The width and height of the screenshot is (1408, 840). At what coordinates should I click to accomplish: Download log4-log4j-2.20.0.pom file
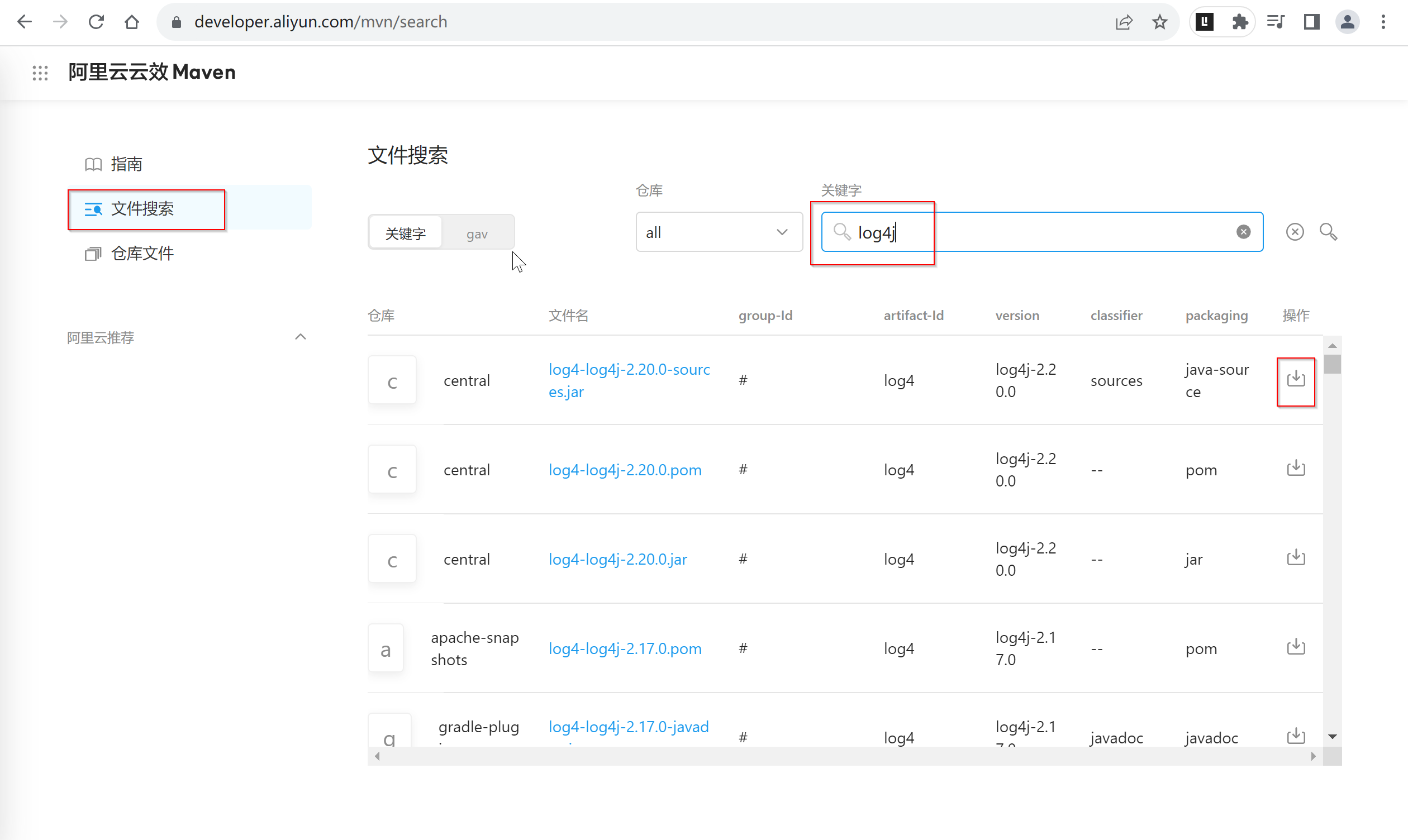pos(1296,468)
